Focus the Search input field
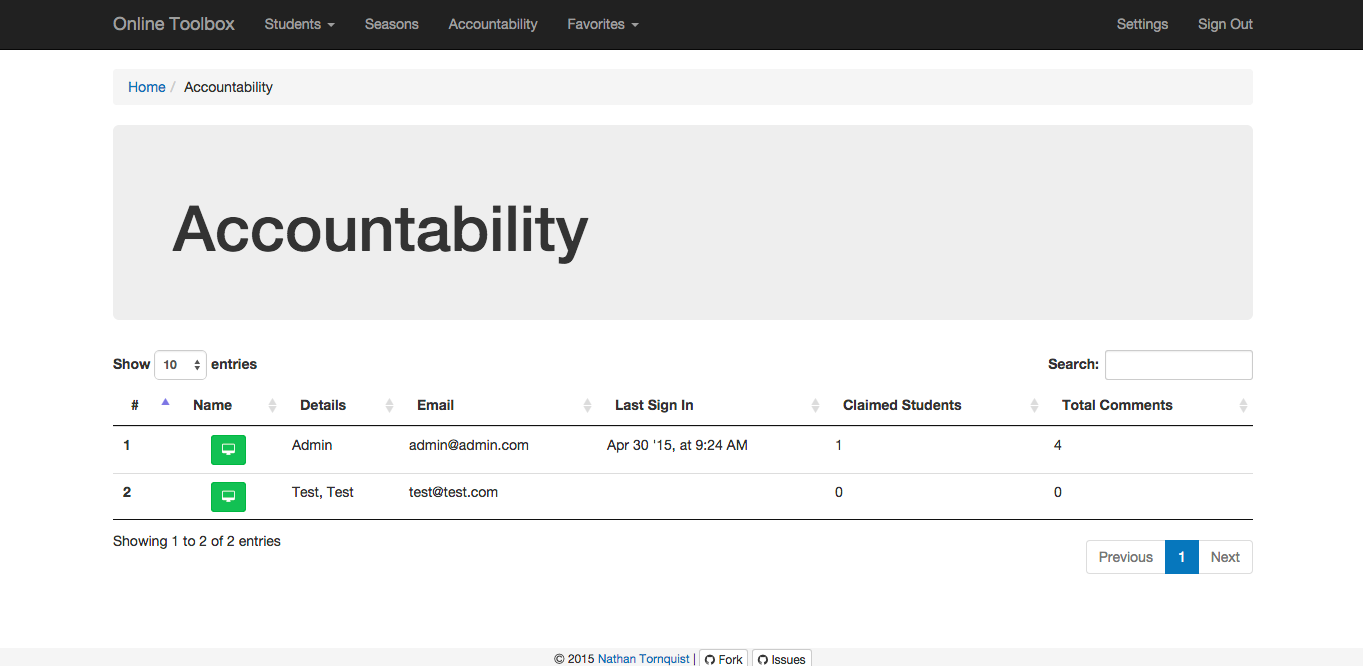The width and height of the screenshot is (1363, 666). (1179, 365)
